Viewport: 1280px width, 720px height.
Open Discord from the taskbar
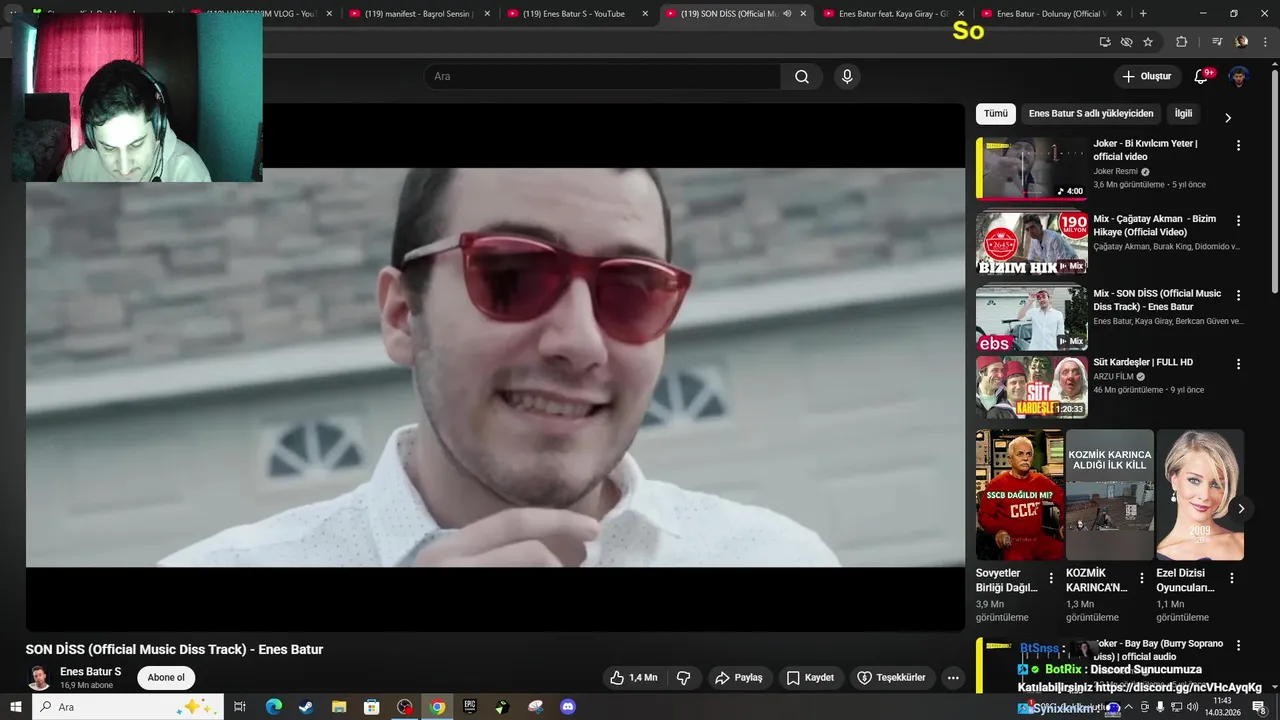pos(568,707)
